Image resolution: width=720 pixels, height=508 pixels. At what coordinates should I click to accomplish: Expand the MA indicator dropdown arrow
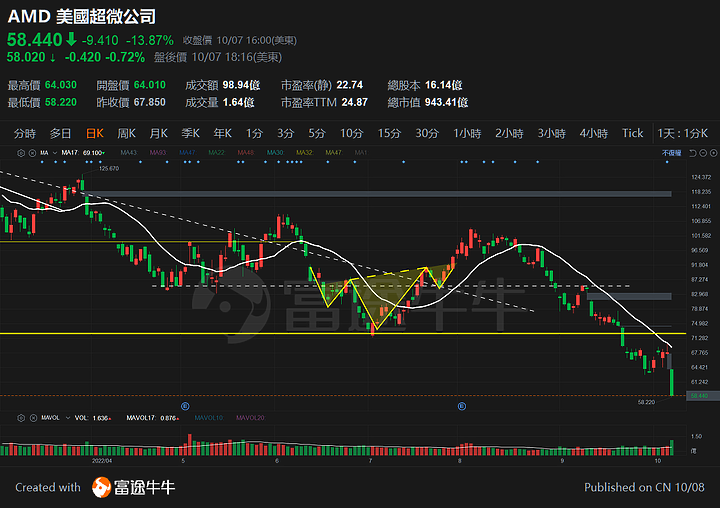click(x=55, y=153)
